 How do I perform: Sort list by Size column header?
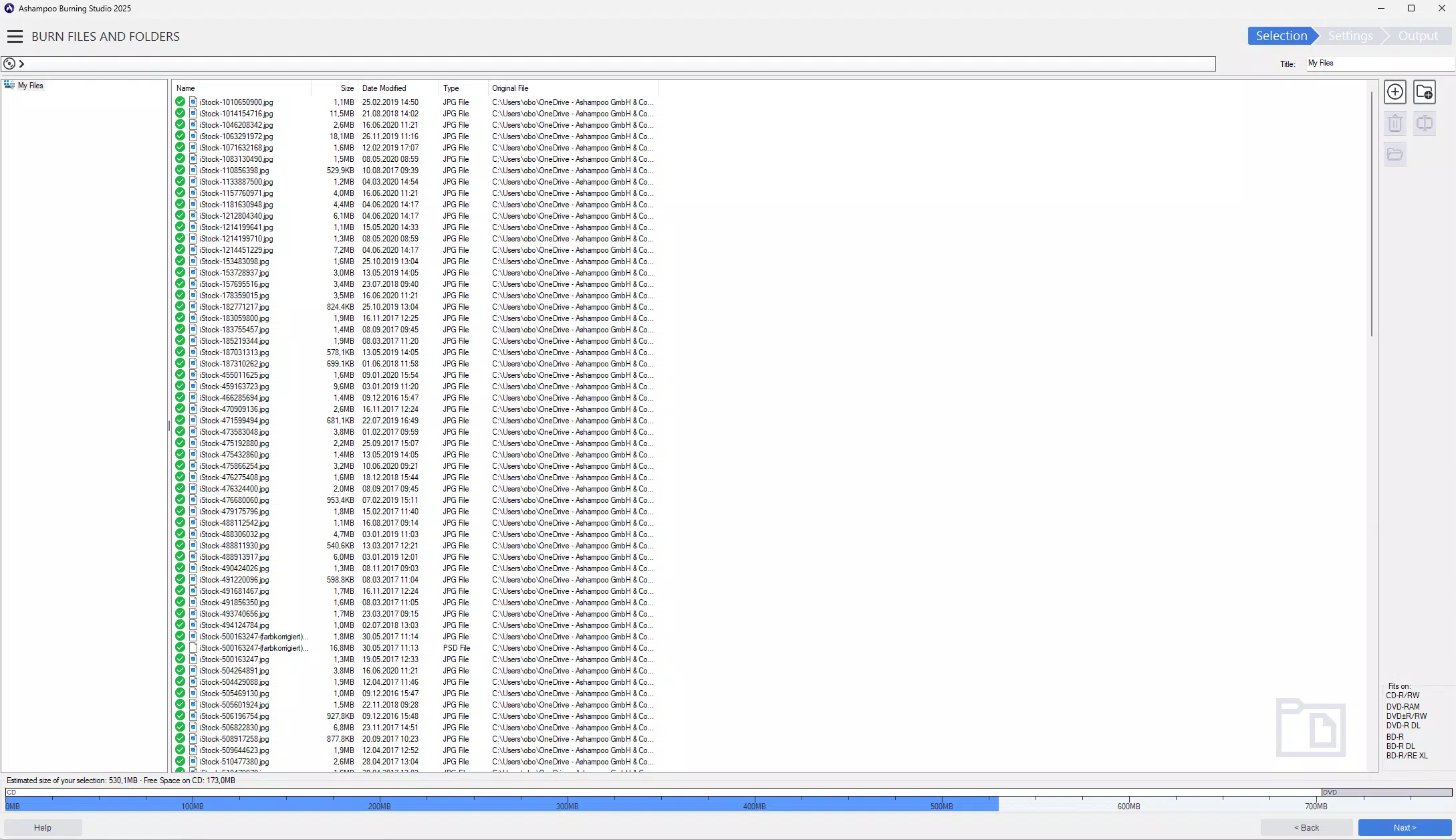334,88
